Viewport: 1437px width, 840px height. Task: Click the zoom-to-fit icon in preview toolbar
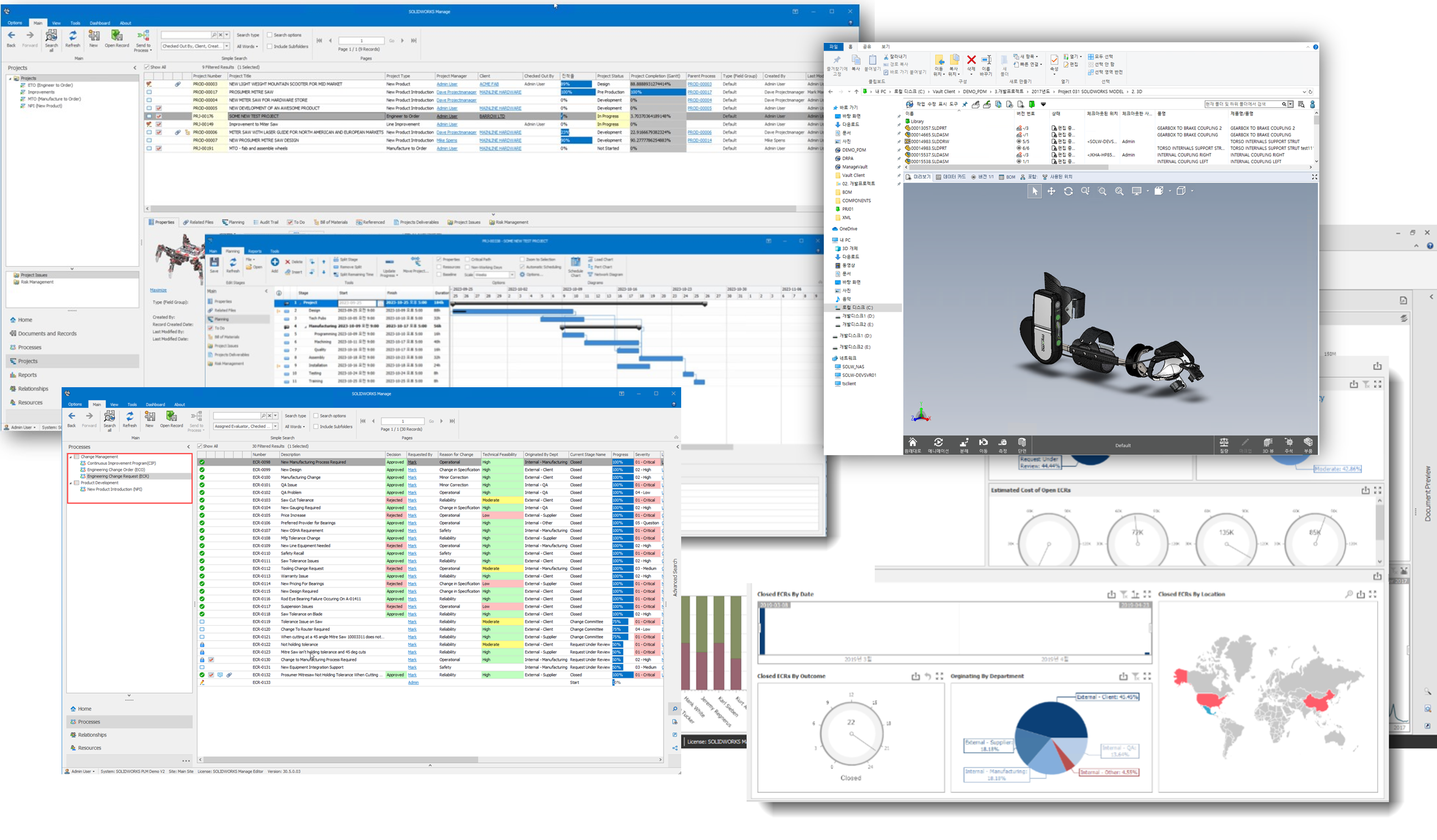pyautogui.click(x=1119, y=191)
